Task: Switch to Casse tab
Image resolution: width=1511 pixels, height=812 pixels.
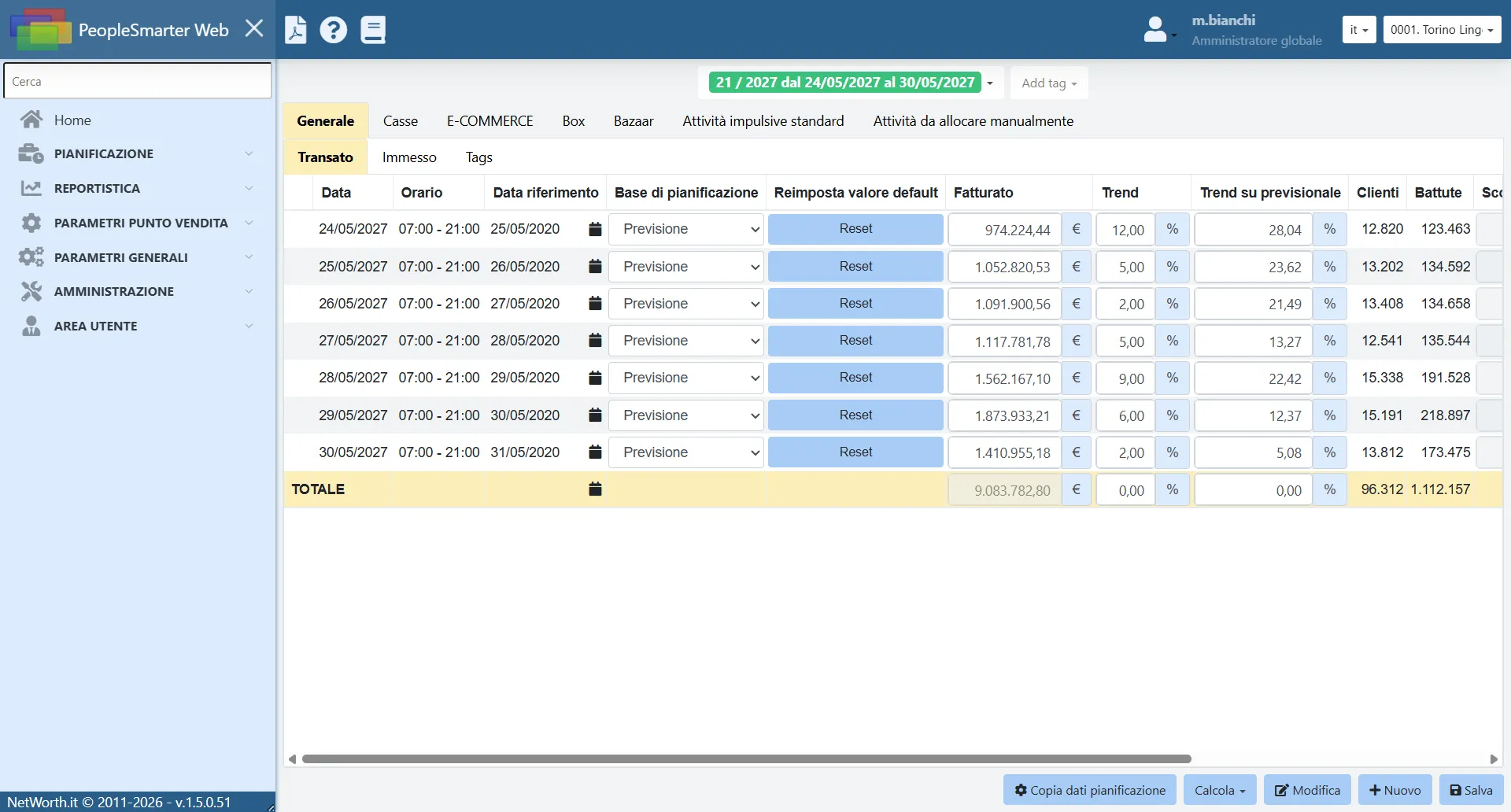Action: click(x=401, y=120)
